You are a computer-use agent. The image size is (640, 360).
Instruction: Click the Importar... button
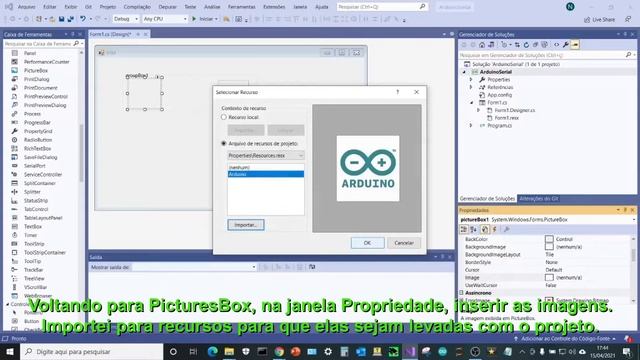(x=246, y=225)
